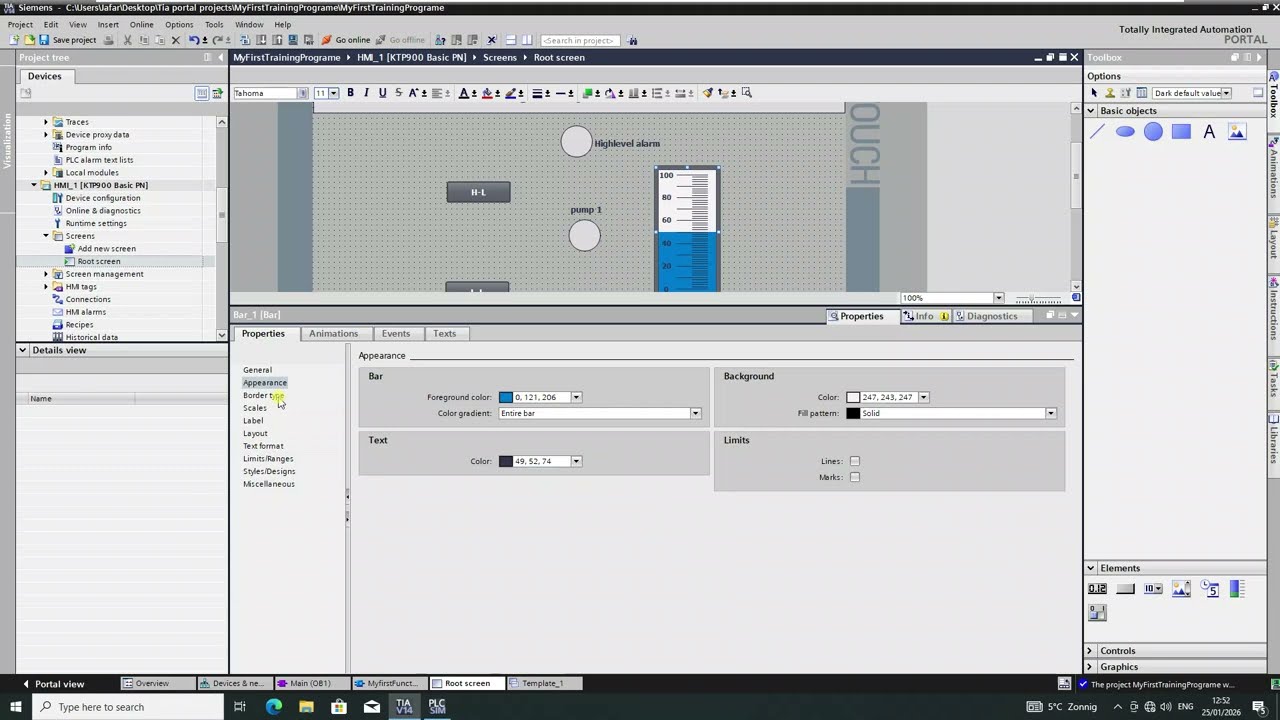Toggle the Underline formatting icon
The width and height of the screenshot is (1280, 720).
382,93
